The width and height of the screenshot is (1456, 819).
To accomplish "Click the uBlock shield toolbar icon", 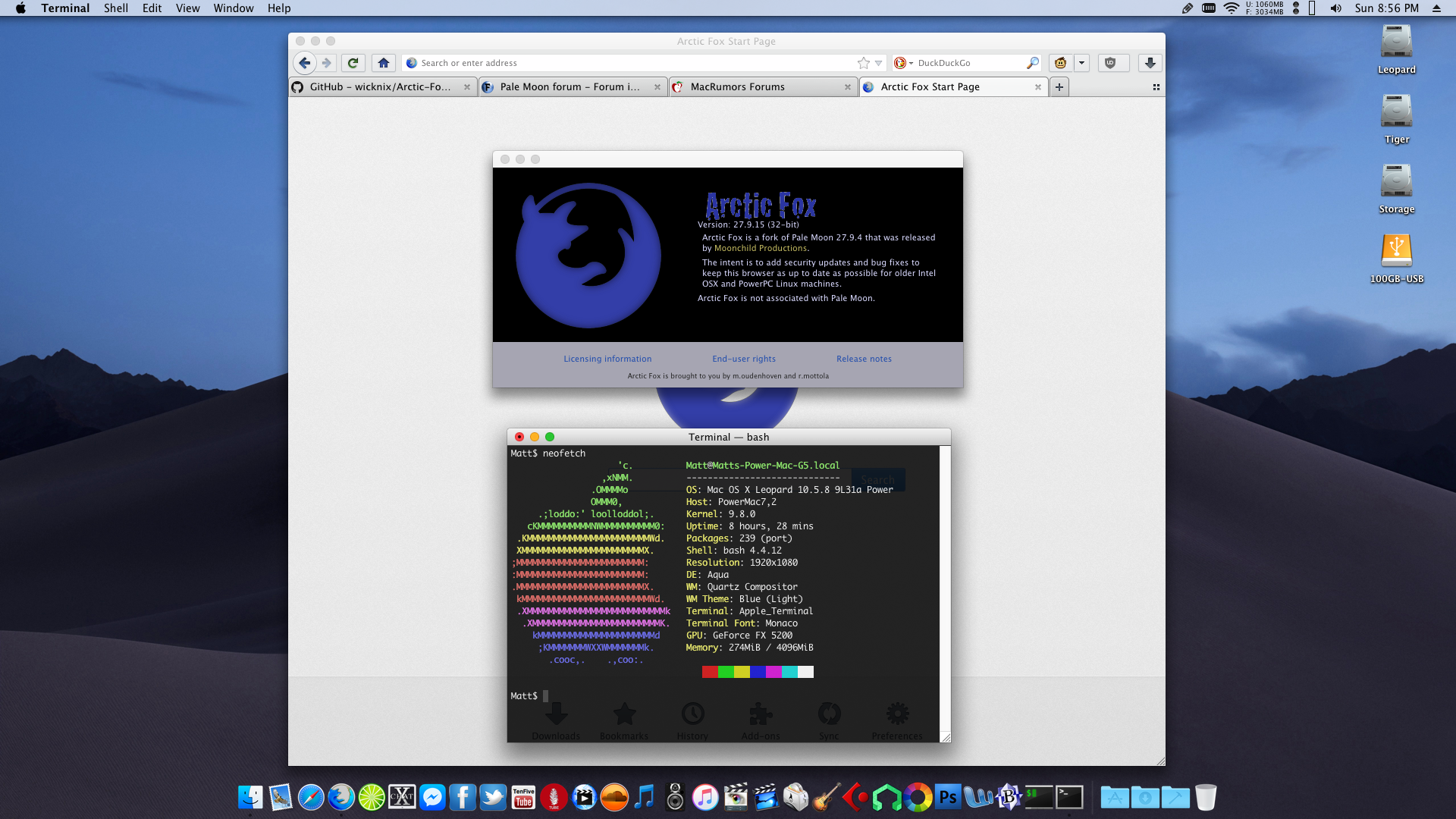I will pyautogui.click(x=1110, y=63).
